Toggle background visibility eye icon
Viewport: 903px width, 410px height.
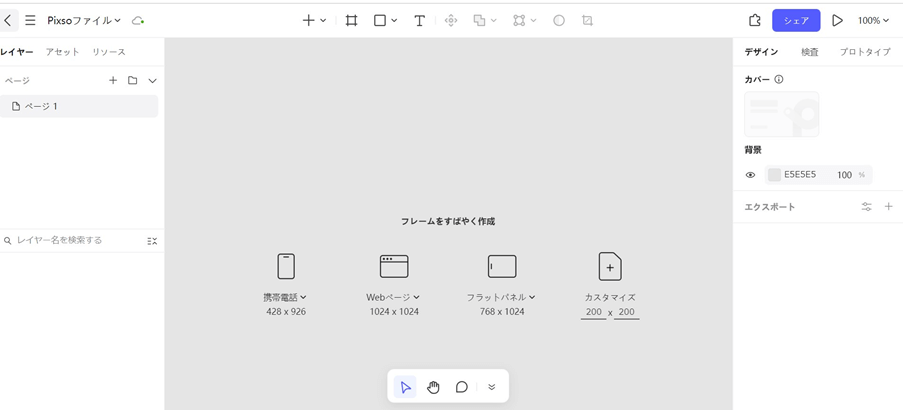pyautogui.click(x=750, y=175)
